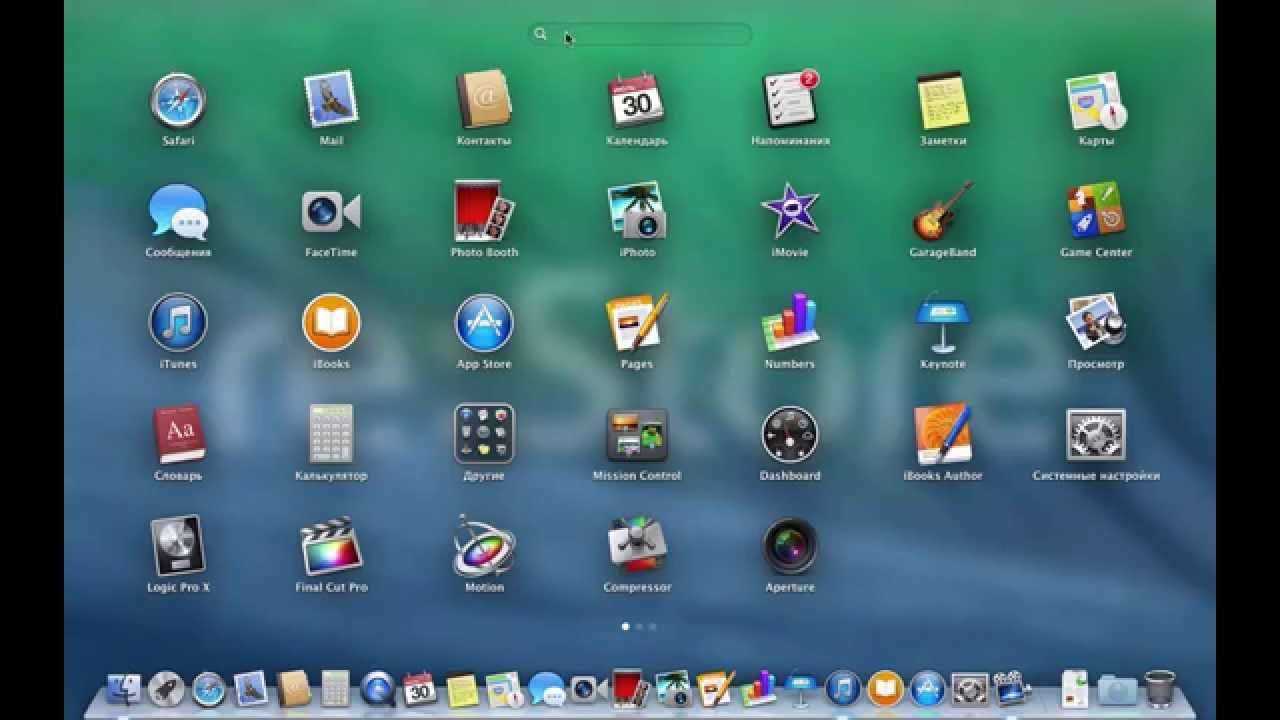Open Контакты in the Launchpad grid

(x=484, y=99)
